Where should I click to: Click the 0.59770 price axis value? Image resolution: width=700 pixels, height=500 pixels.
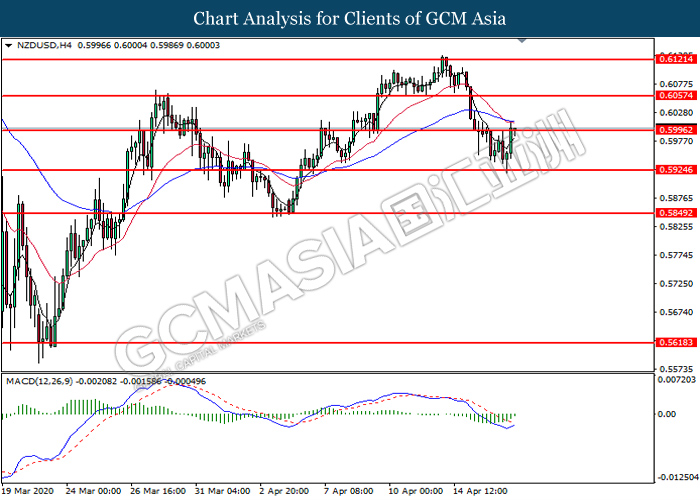pyautogui.click(x=677, y=141)
